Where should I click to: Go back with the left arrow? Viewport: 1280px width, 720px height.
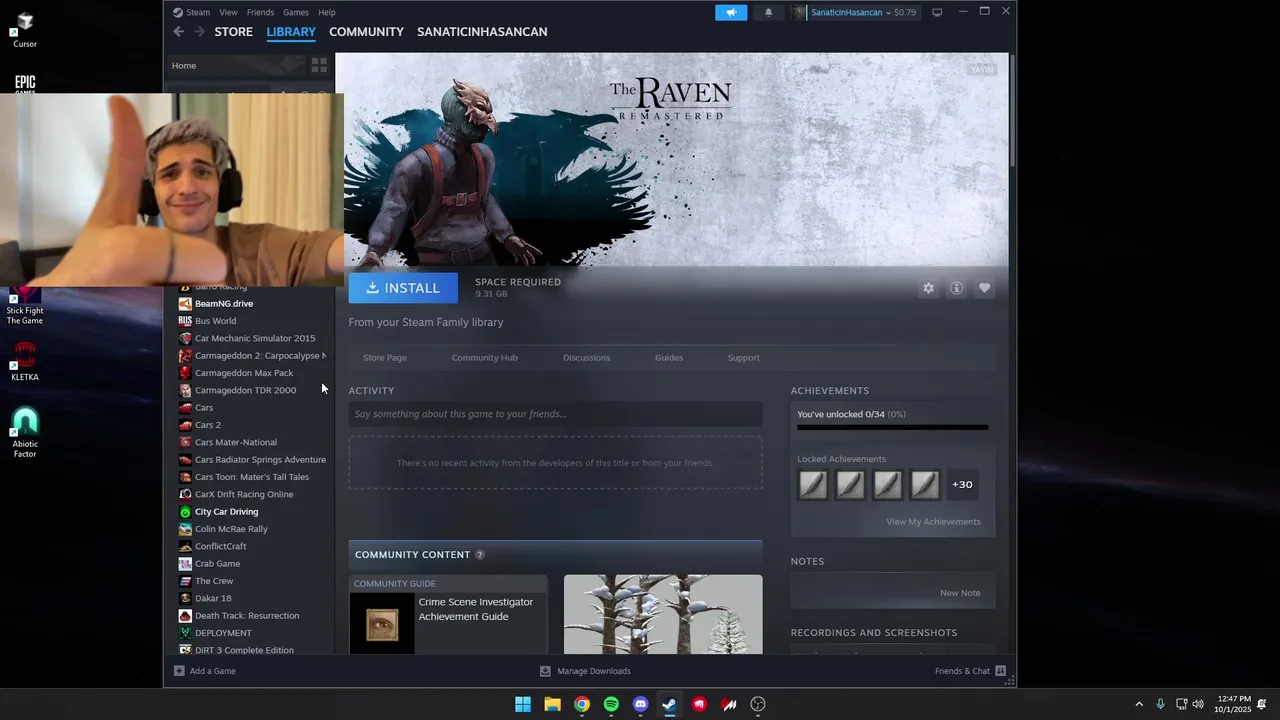(178, 32)
